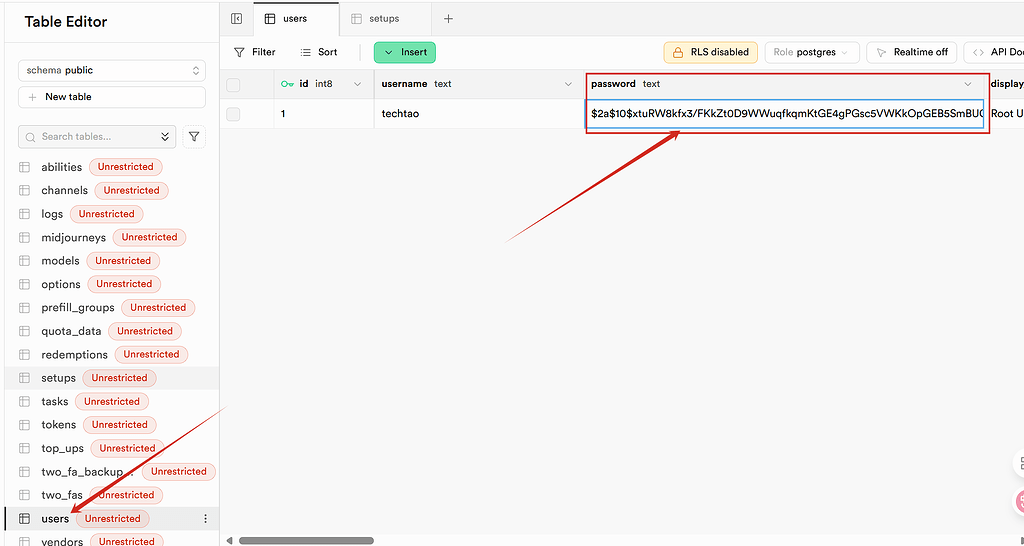This screenshot has width=1024, height=546.
Task: Click table icon beside tokens
Action: coord(25,425)
